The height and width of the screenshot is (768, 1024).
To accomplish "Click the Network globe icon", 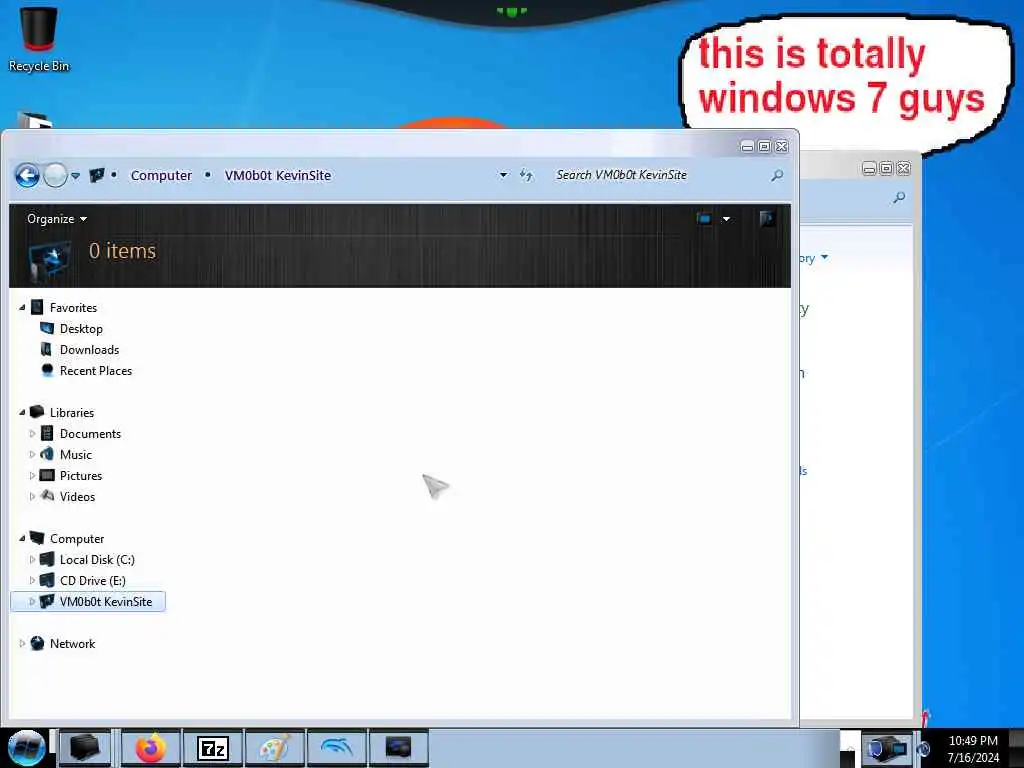I will coord(37,643).
